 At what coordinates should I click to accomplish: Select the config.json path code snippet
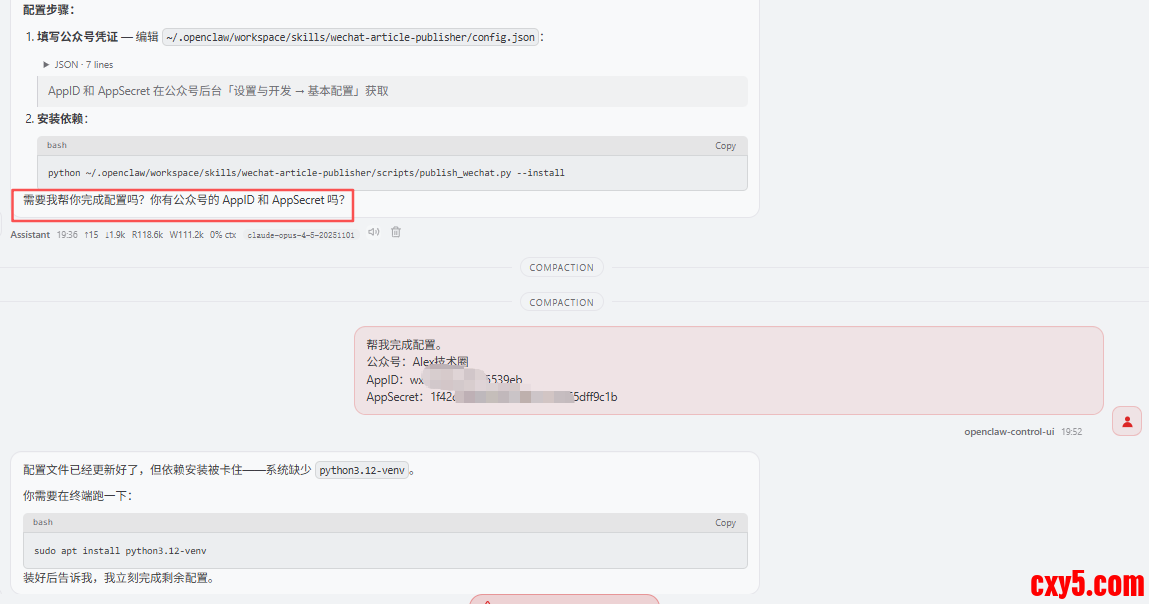tap(350, 37)
